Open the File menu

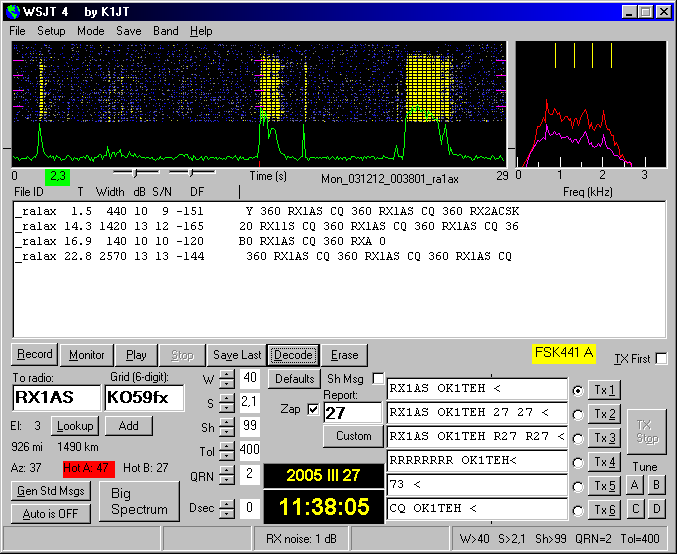17,31
